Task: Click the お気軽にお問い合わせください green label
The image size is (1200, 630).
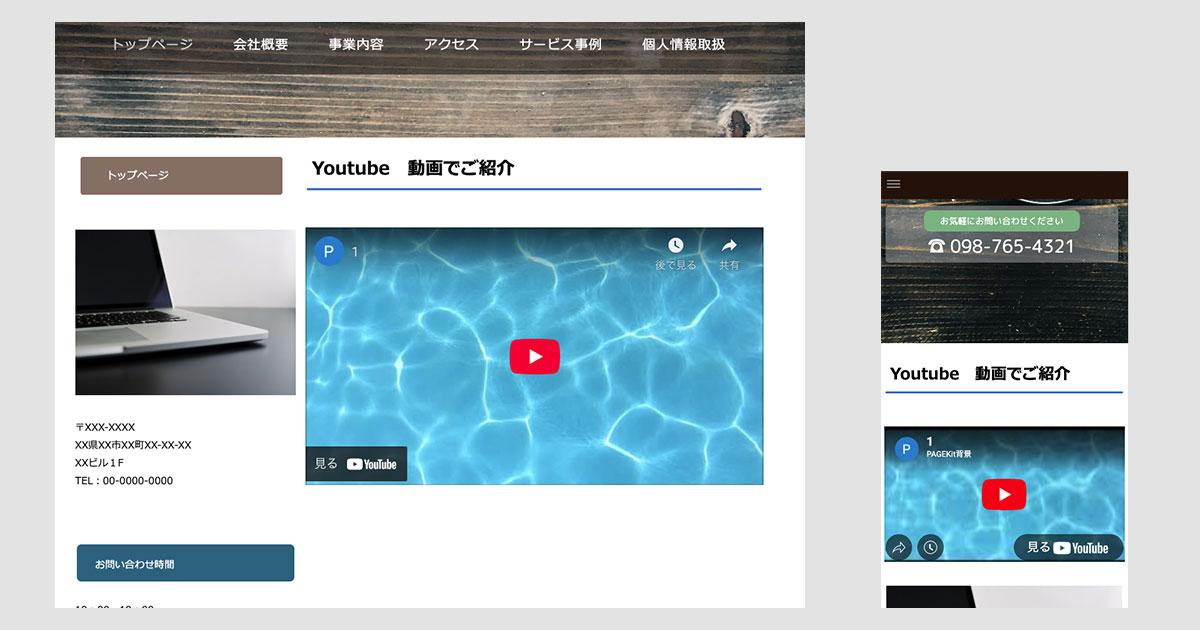Action: click(x=1001, y=221)
